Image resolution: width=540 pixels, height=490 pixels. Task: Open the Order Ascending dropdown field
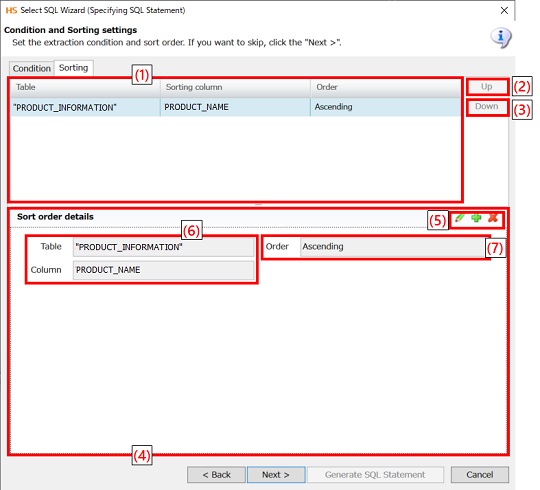[393, 247]
